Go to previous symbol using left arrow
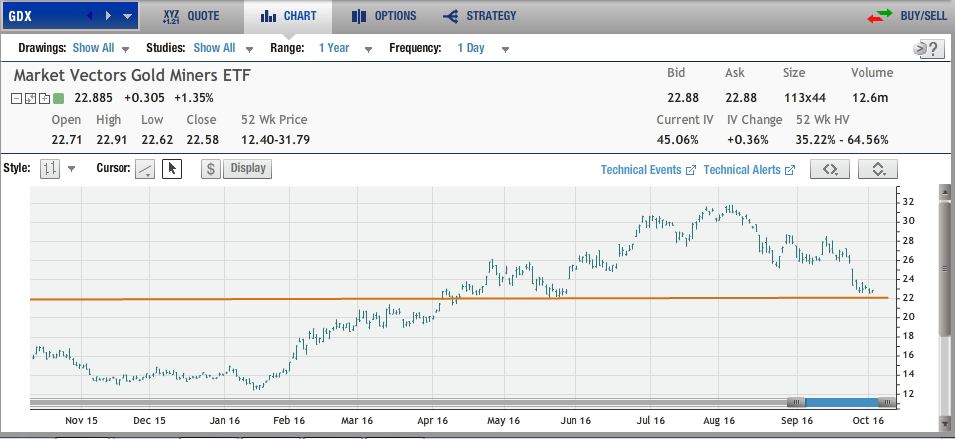Image resolution: width=955 pixels, height=439 pixels. coord(90,16)
